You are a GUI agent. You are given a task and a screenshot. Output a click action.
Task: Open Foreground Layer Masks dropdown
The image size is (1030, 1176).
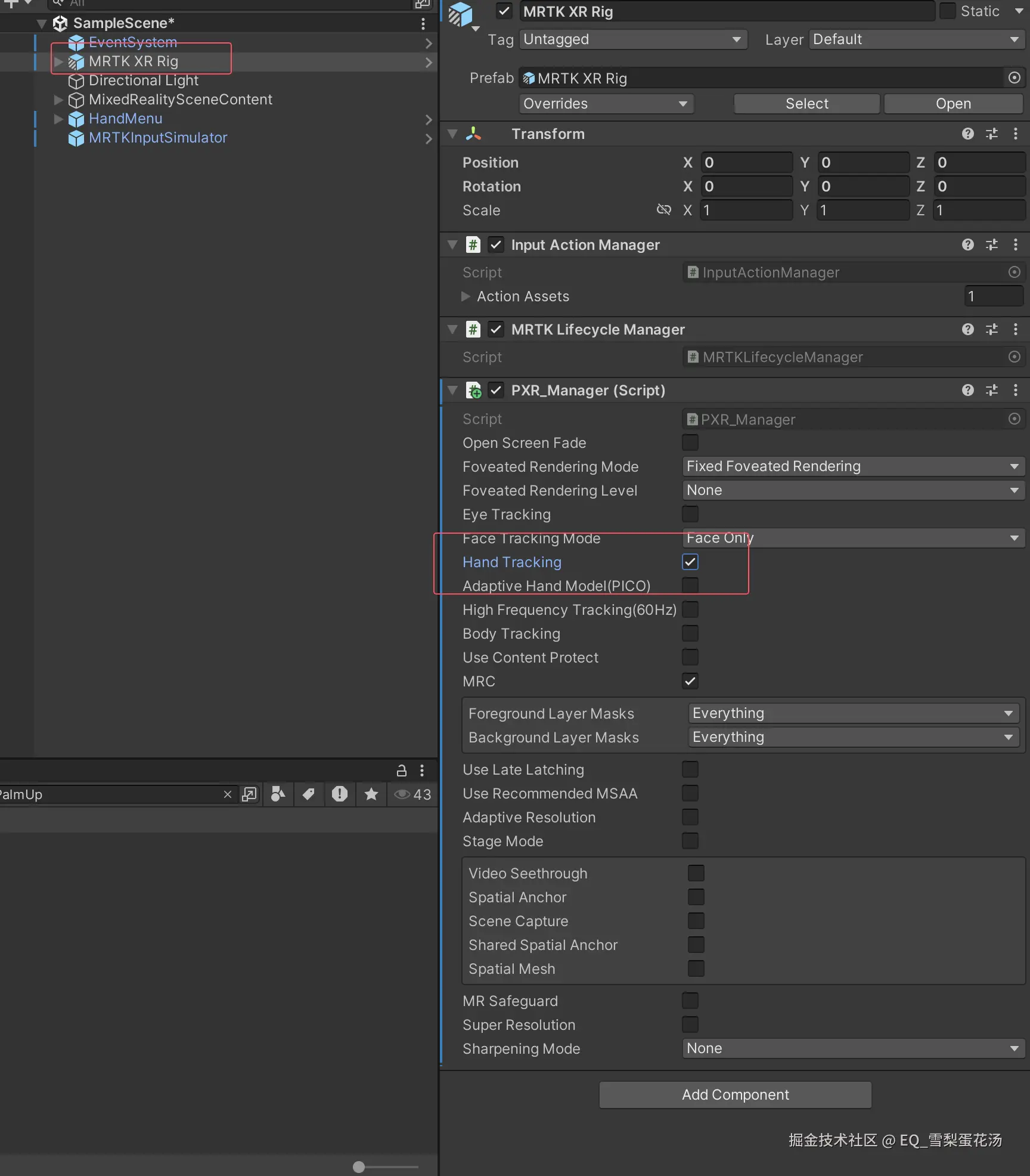coord(854,713)
